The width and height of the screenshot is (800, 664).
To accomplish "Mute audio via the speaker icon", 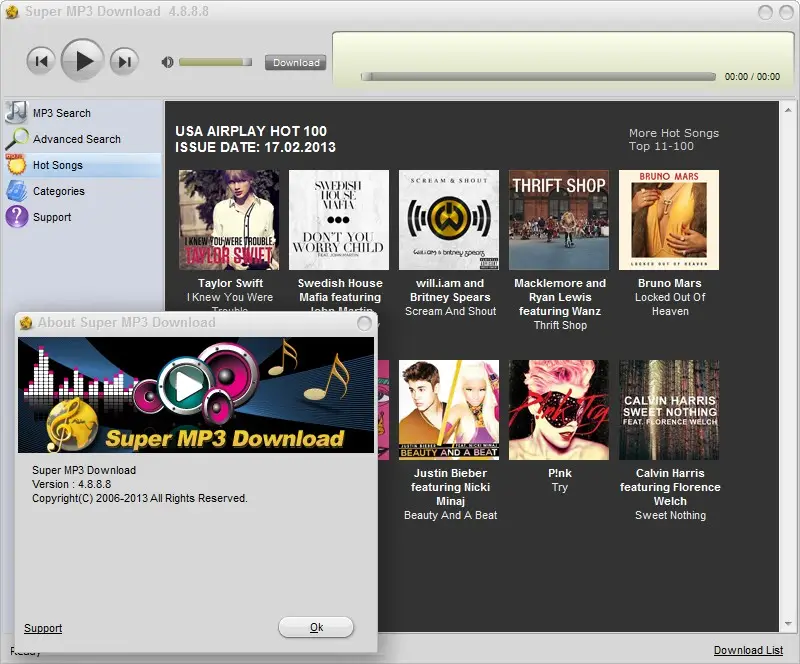I will pos(167,62).
